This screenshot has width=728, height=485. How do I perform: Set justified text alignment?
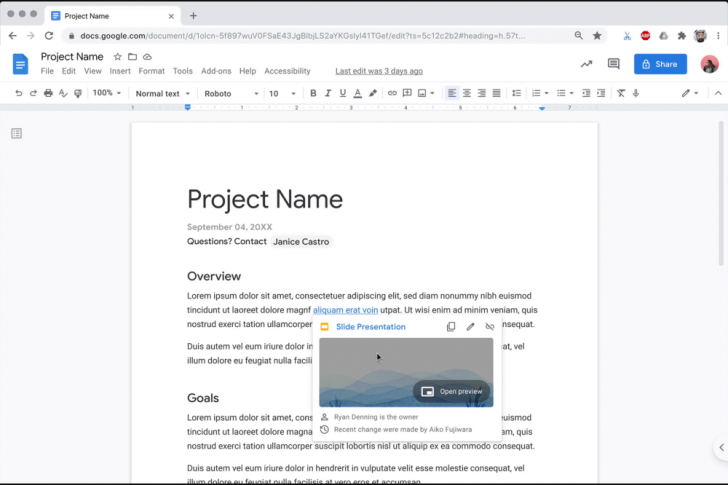point(496,93)
